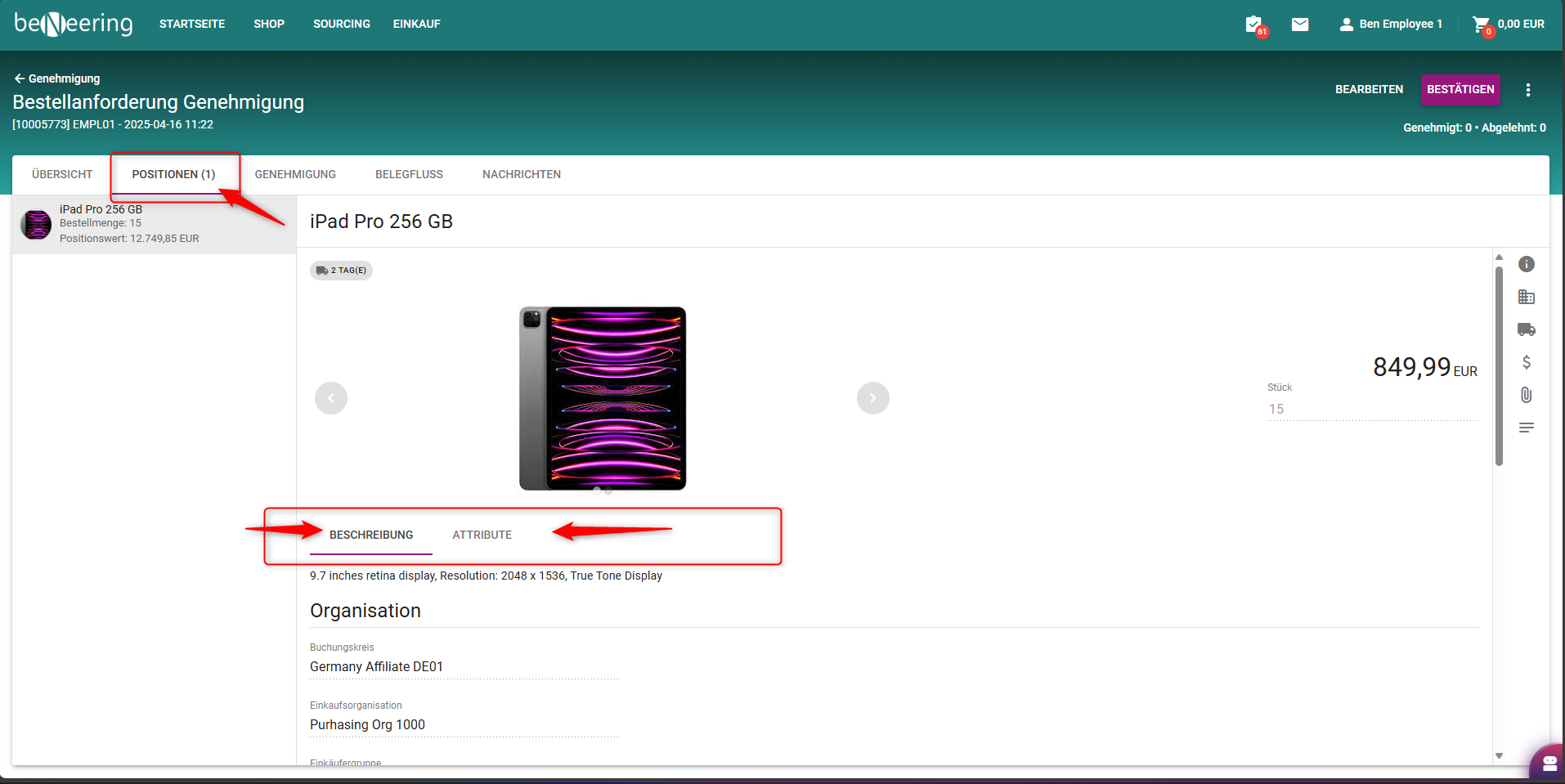Switch to the GENEHMIGUNG tab
Viewport: 1565px width, 784px height.
(295, 174)
